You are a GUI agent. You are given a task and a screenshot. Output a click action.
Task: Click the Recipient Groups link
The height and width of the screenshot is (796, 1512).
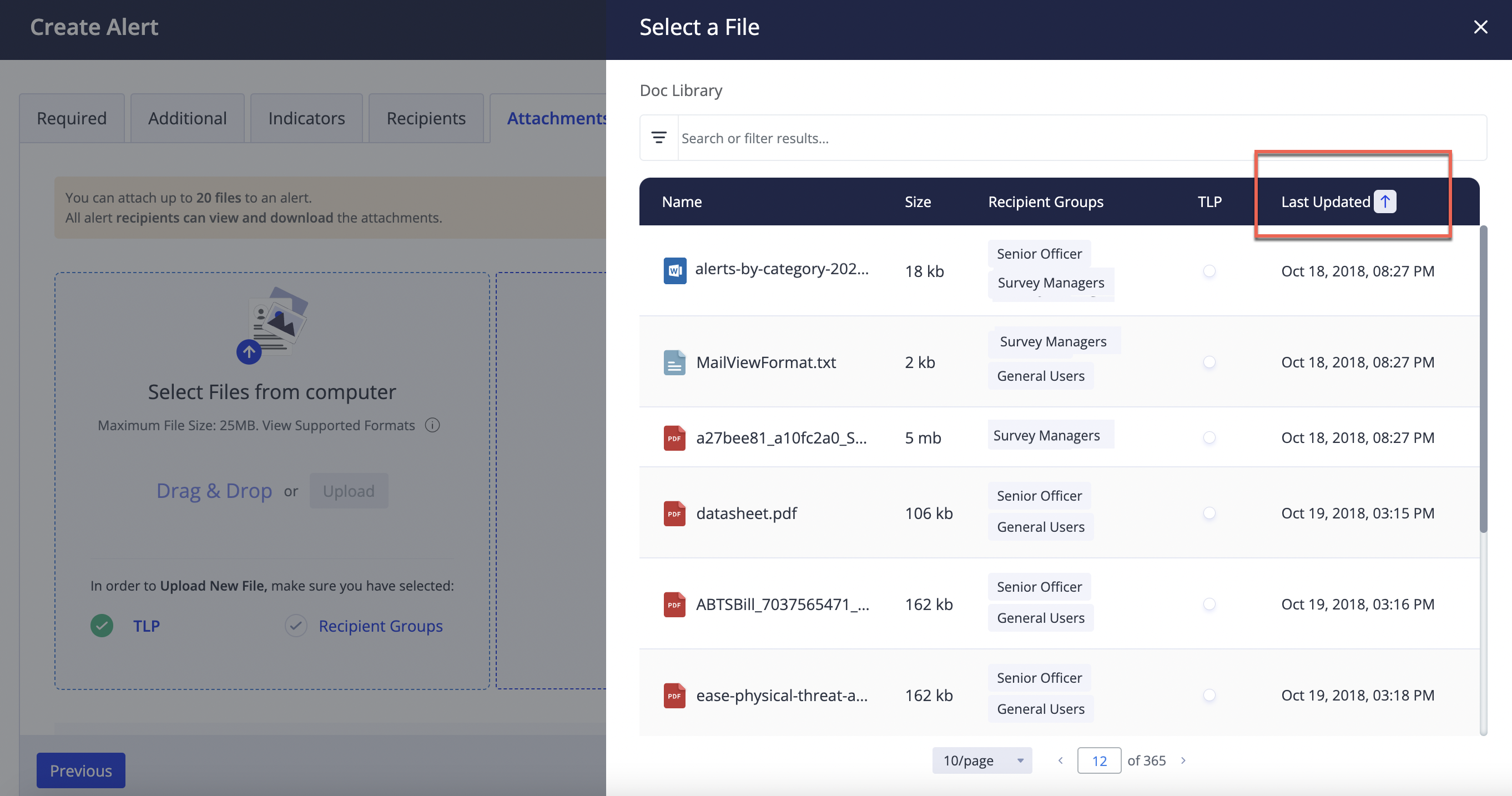(x=380, y=626)
